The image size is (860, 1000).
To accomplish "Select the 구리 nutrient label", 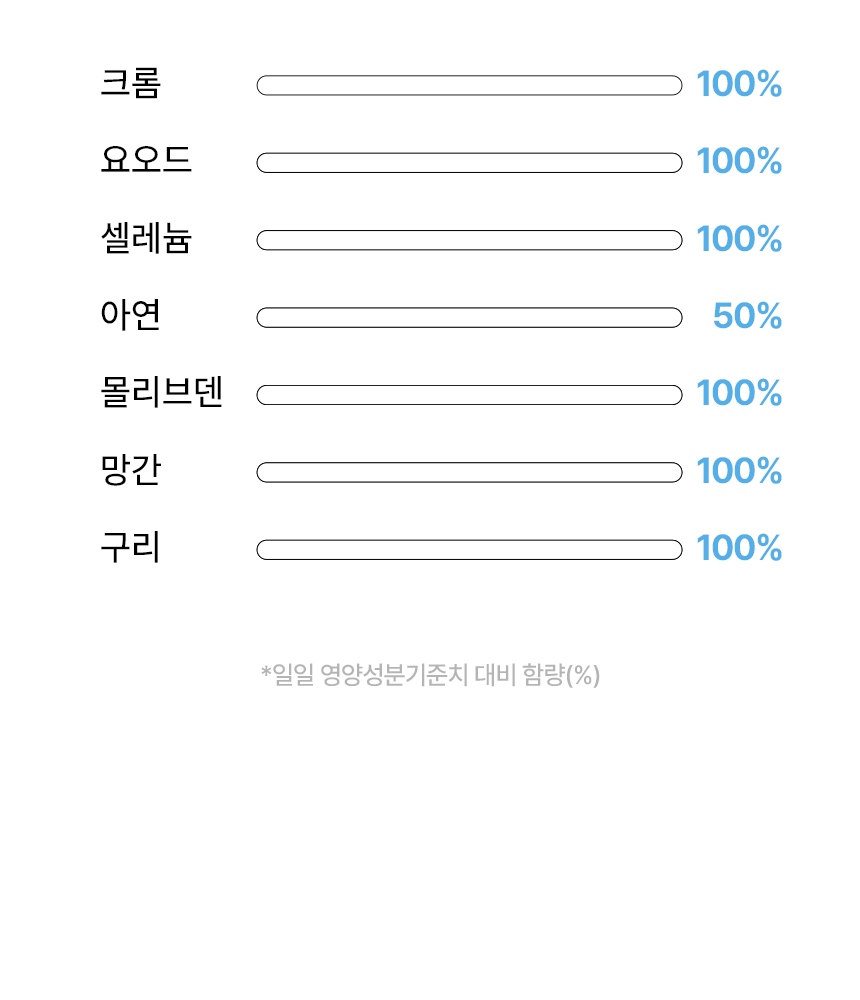I will tap(131, 547).
